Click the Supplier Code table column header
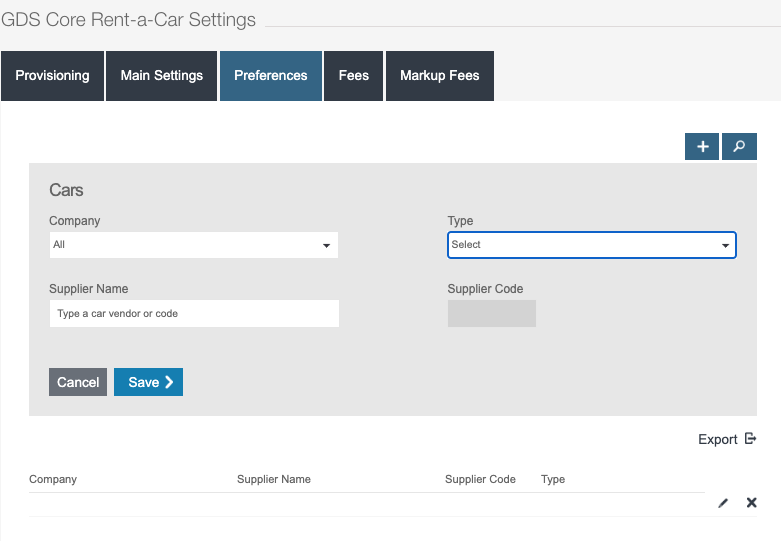This screenshot has width=781, height=541. click(x=480, y=479)
